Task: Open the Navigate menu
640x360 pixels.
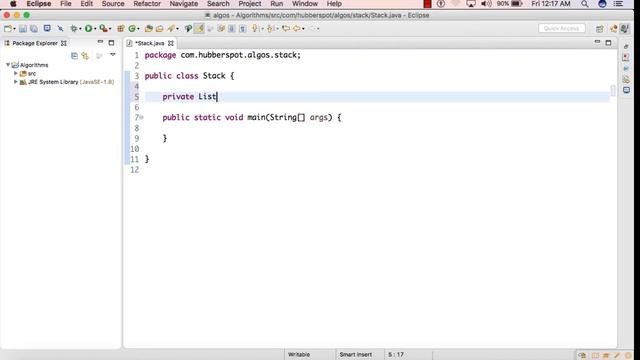Action: coord(184,4)
